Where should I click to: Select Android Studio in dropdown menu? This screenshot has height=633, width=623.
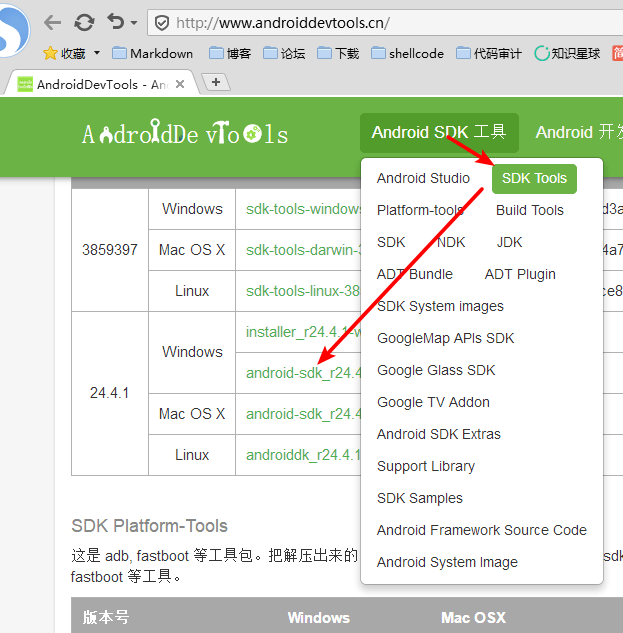click(x=423, y=178)
